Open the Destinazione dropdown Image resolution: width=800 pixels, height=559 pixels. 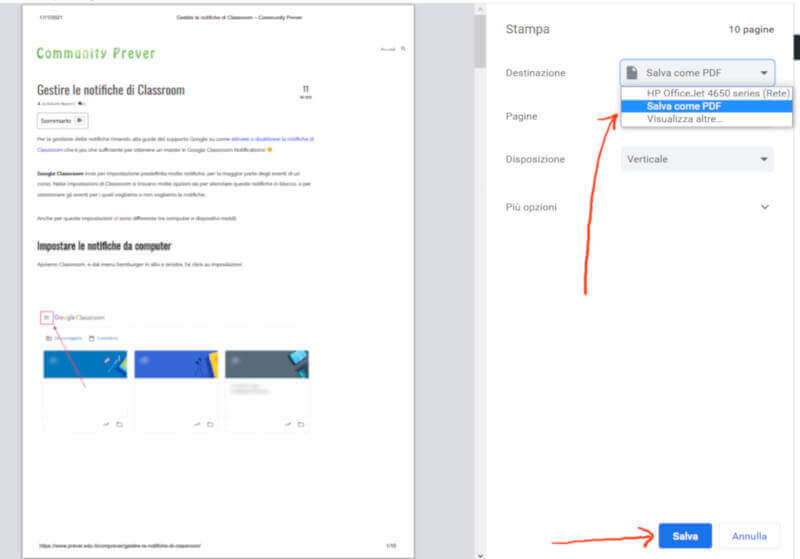[697, 73]
